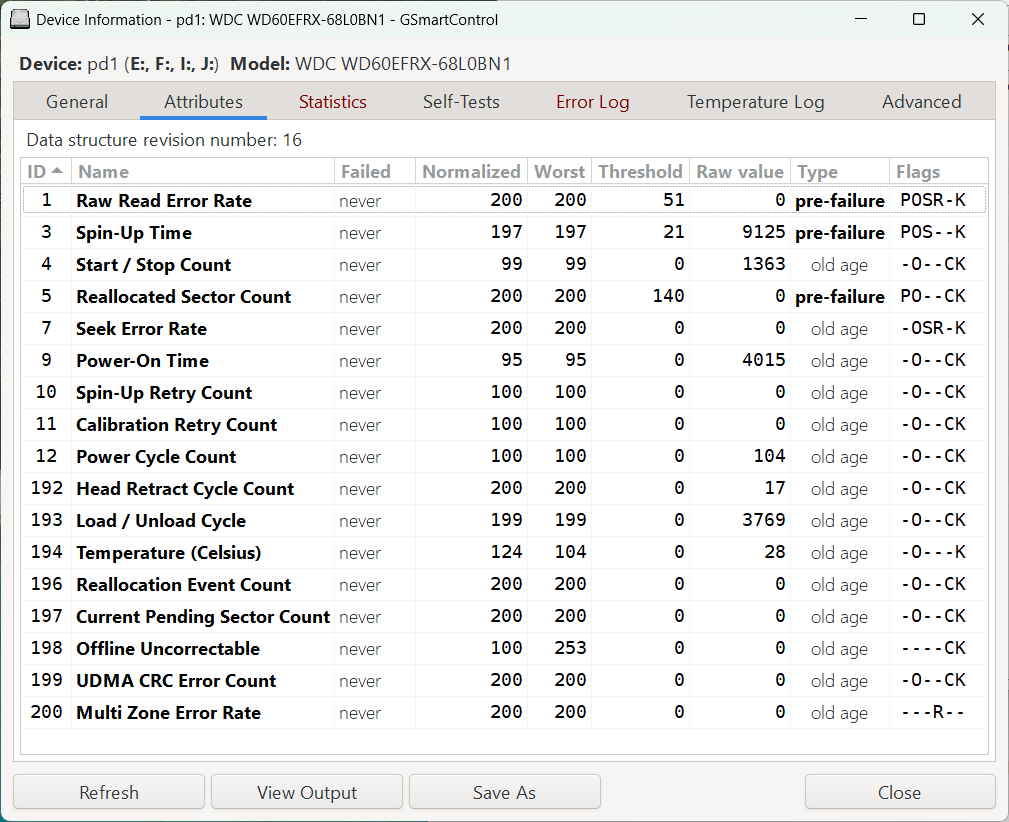Click the Save As button

click(504, 792)
